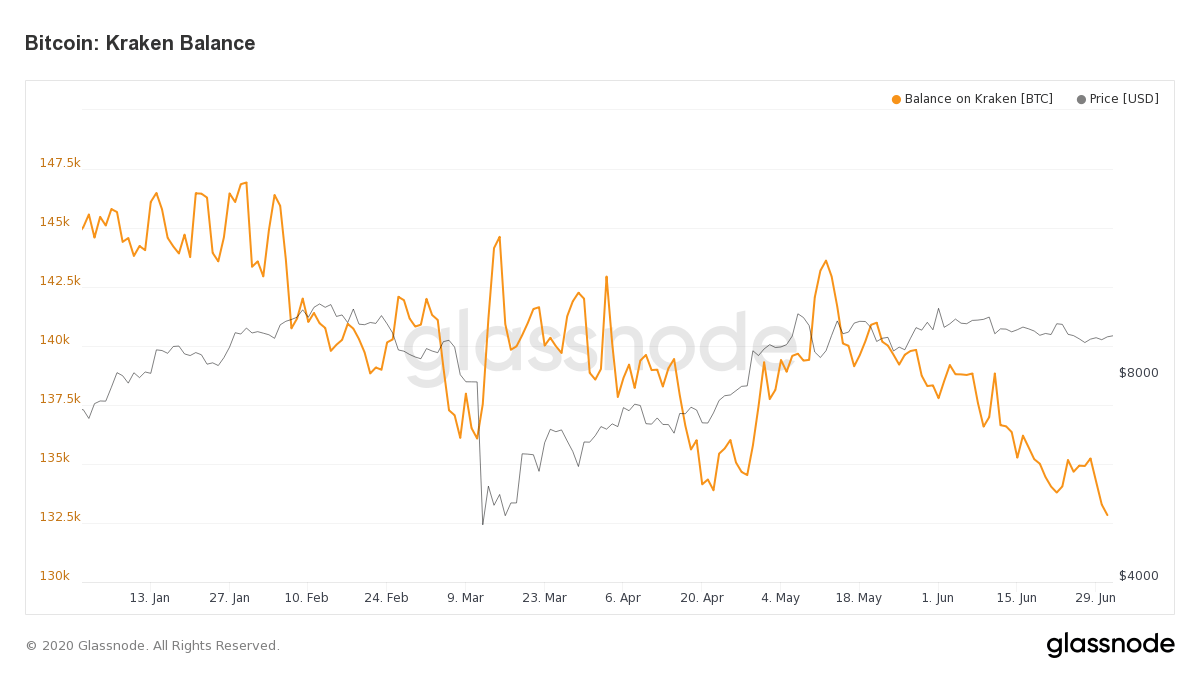Click the 130k balance axis label
This screenshot has height=675, width=1200.
pyautogui.click(x=54, y=576)
